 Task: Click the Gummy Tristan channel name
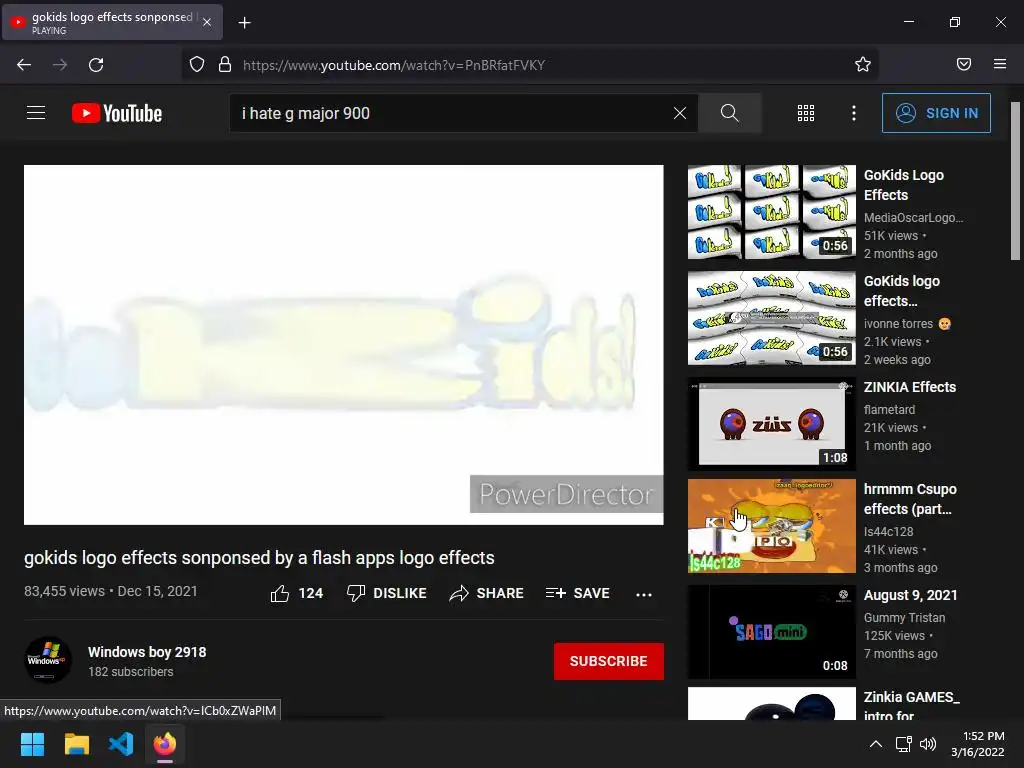(904, 618)
